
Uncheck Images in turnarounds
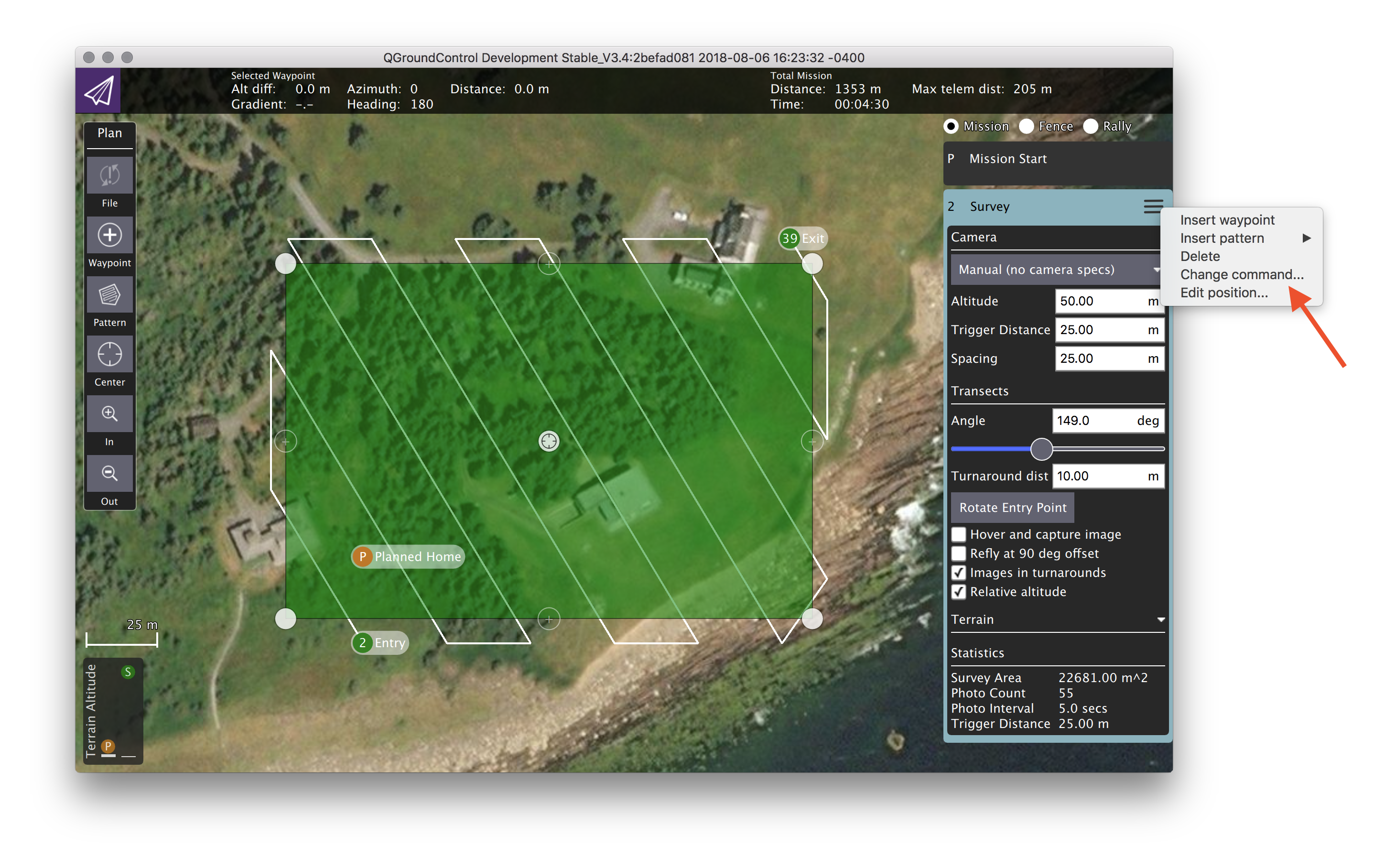point(958,572)
